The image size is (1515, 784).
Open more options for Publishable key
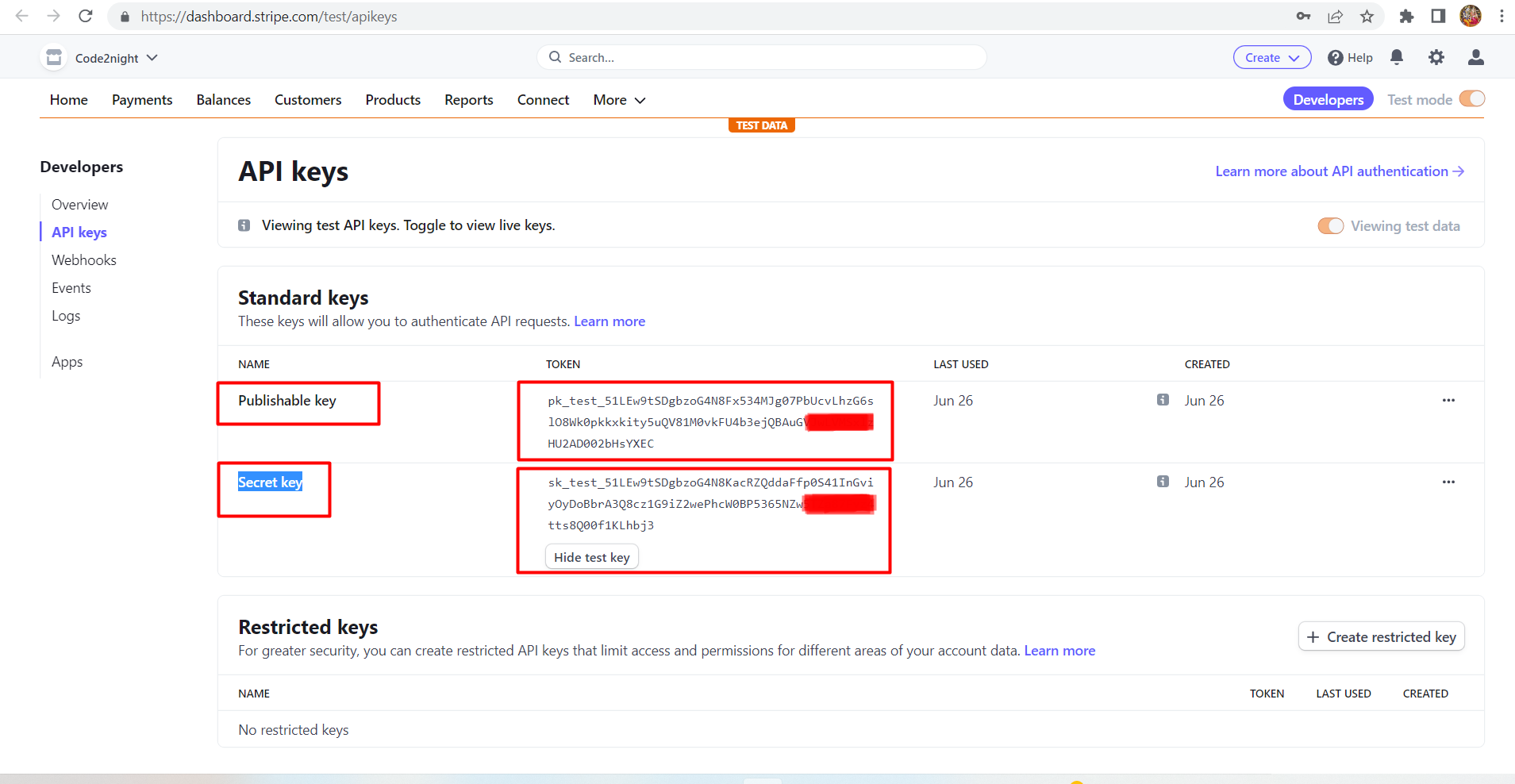tap(1448, 400)
